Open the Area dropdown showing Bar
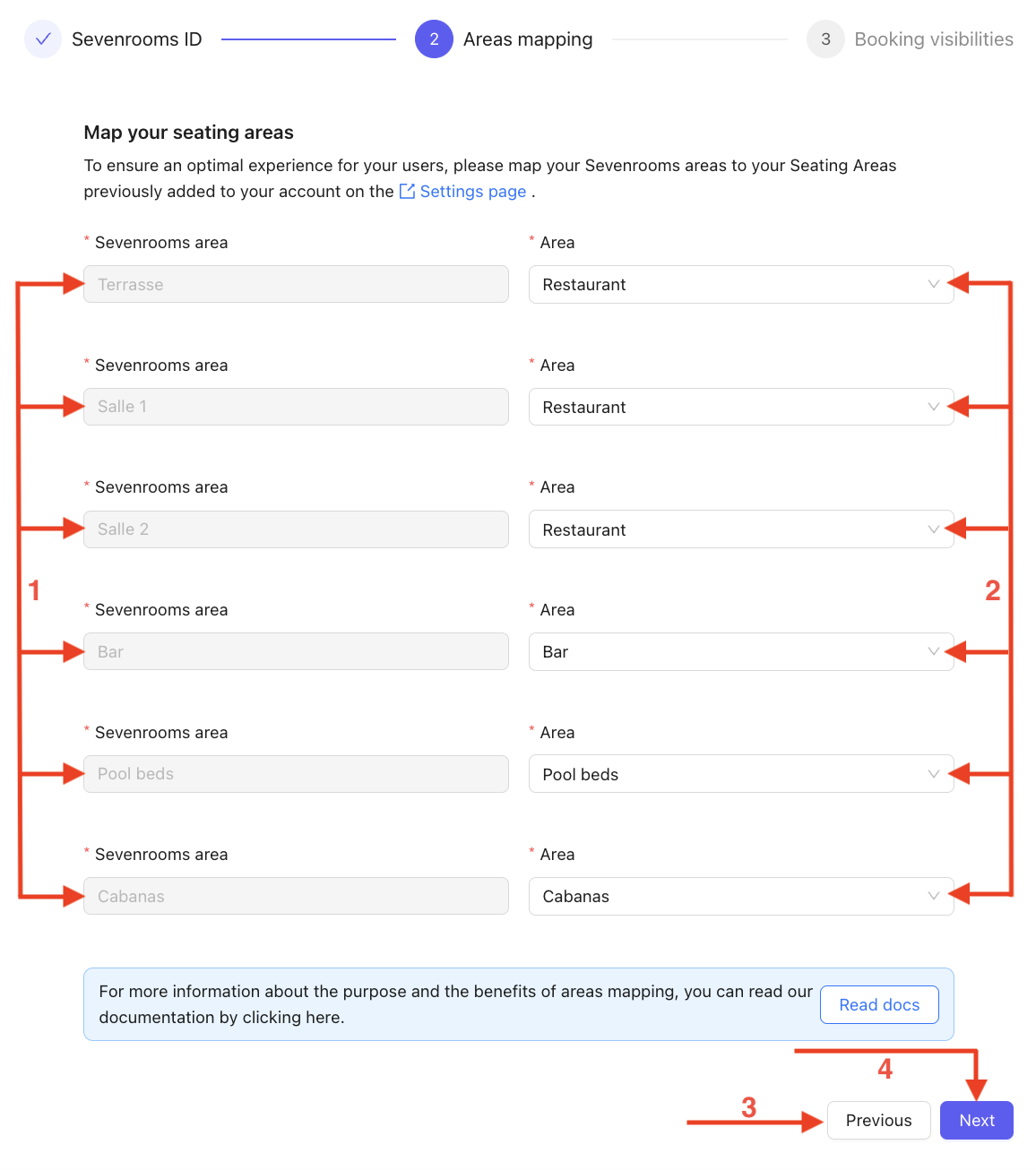This screenshot has width=1036, height=1170. point(740,652)
